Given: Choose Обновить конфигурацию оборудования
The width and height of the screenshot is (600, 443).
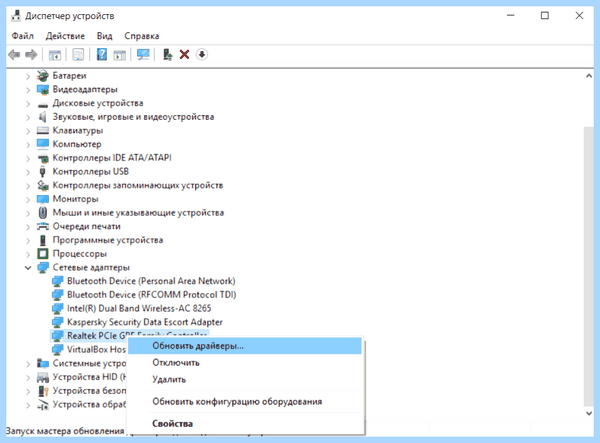Looking at the screenshot, I should pyautogui.click(x=245, y=402).
